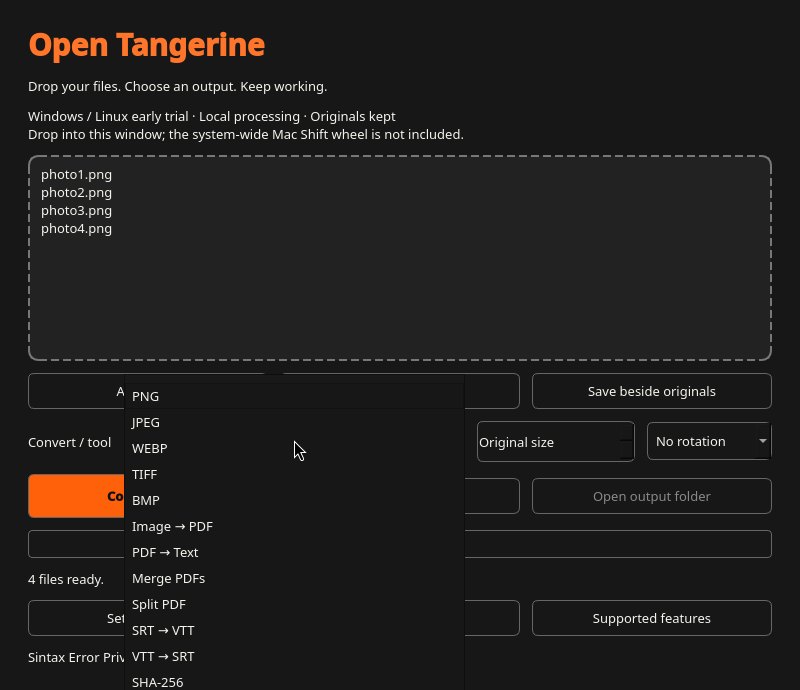
Task: Select photo2.png in the file list
Action: click(x=77, y=192)
